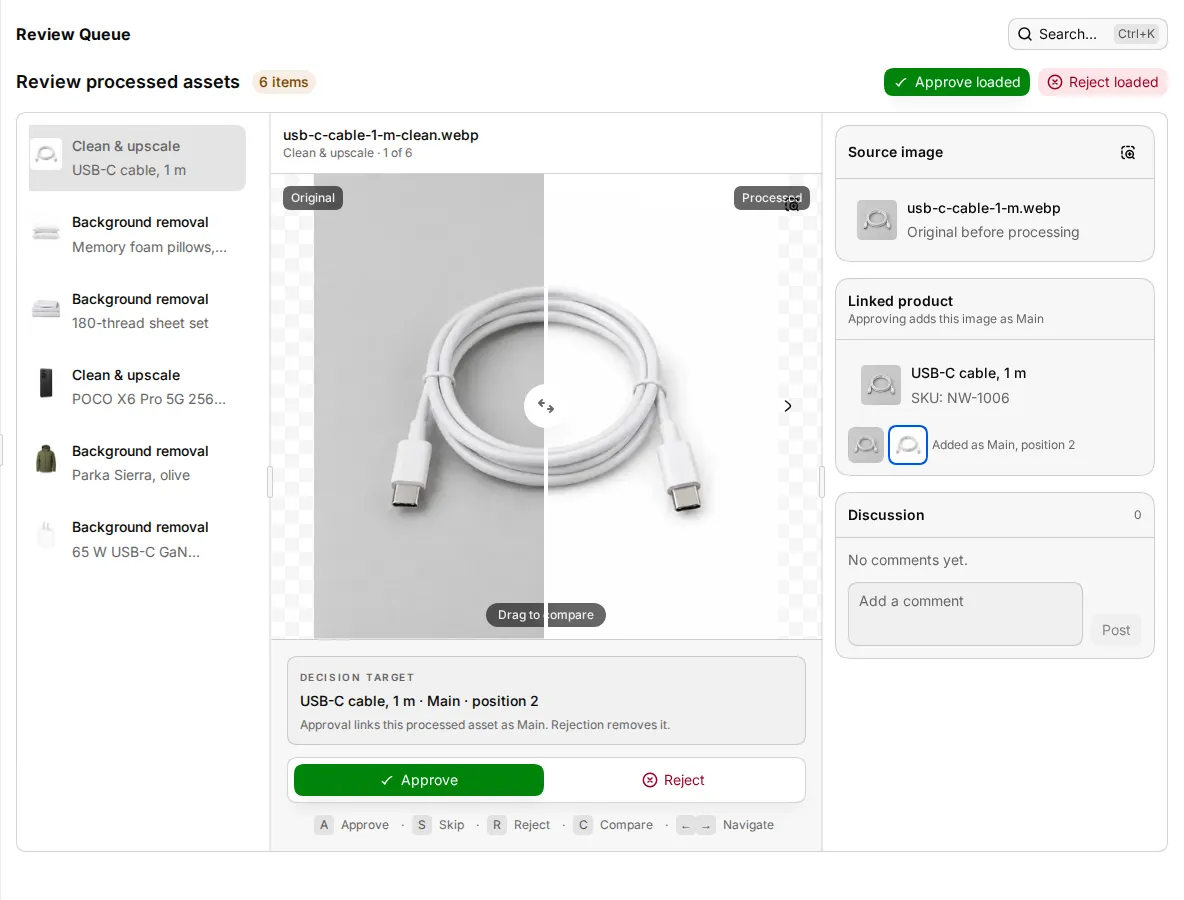Select the highlighted Main position 2 thumbnail
This screenshot has width=1184, height=900.
(908, 445)
